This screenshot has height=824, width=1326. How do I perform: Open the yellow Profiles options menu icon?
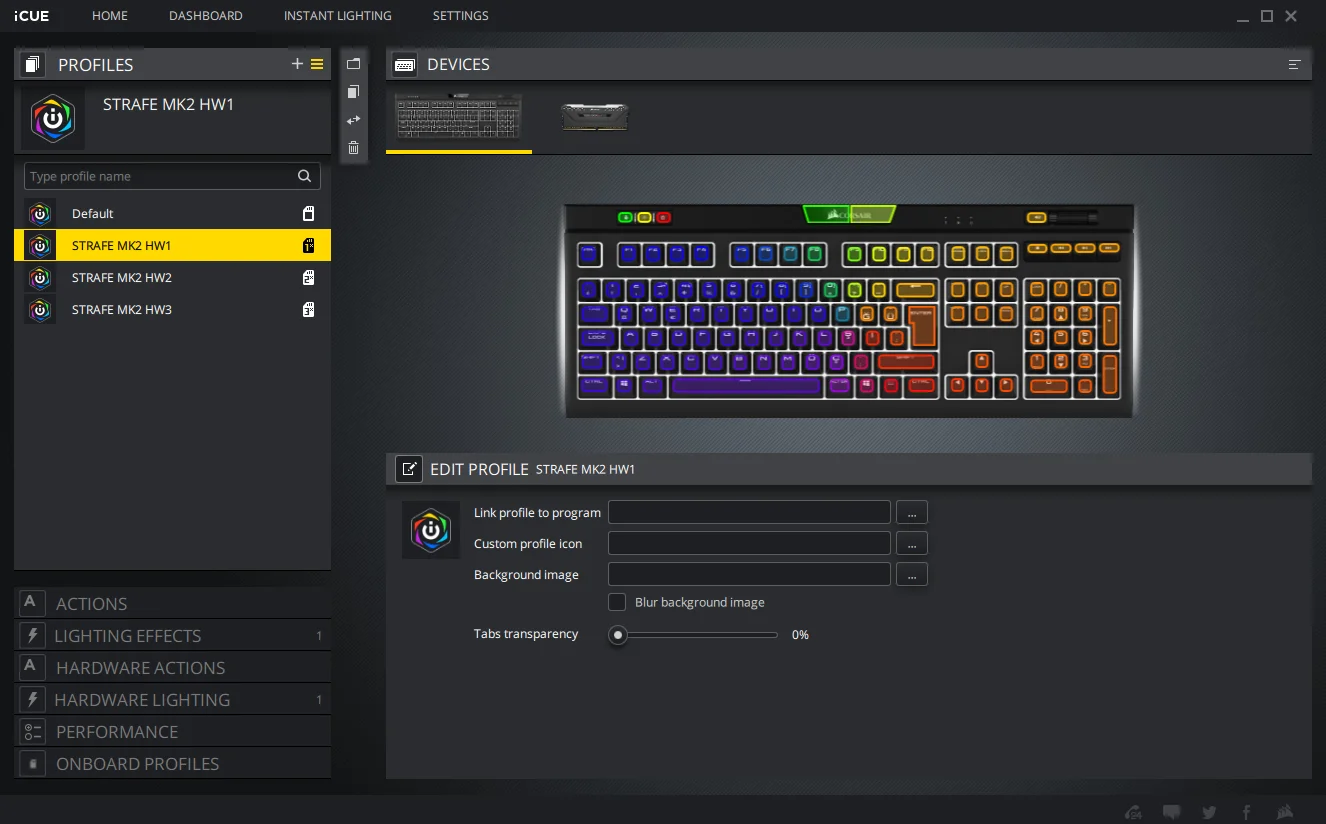(317, 64)
